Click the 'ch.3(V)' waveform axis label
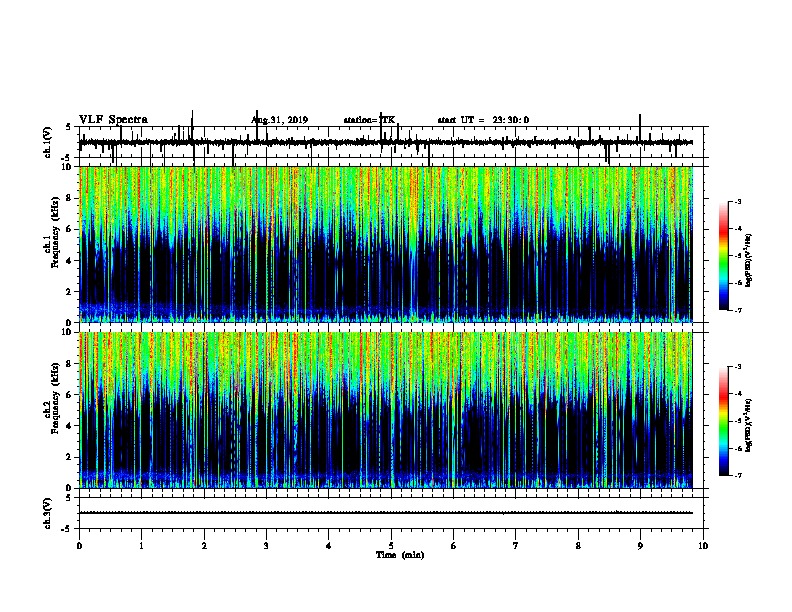Screen dimensions: 792x612 (x=48, y=513)
